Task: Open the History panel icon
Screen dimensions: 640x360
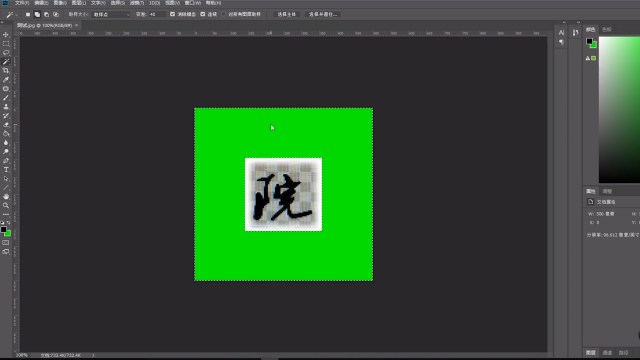Action: (x=575, y=33)
